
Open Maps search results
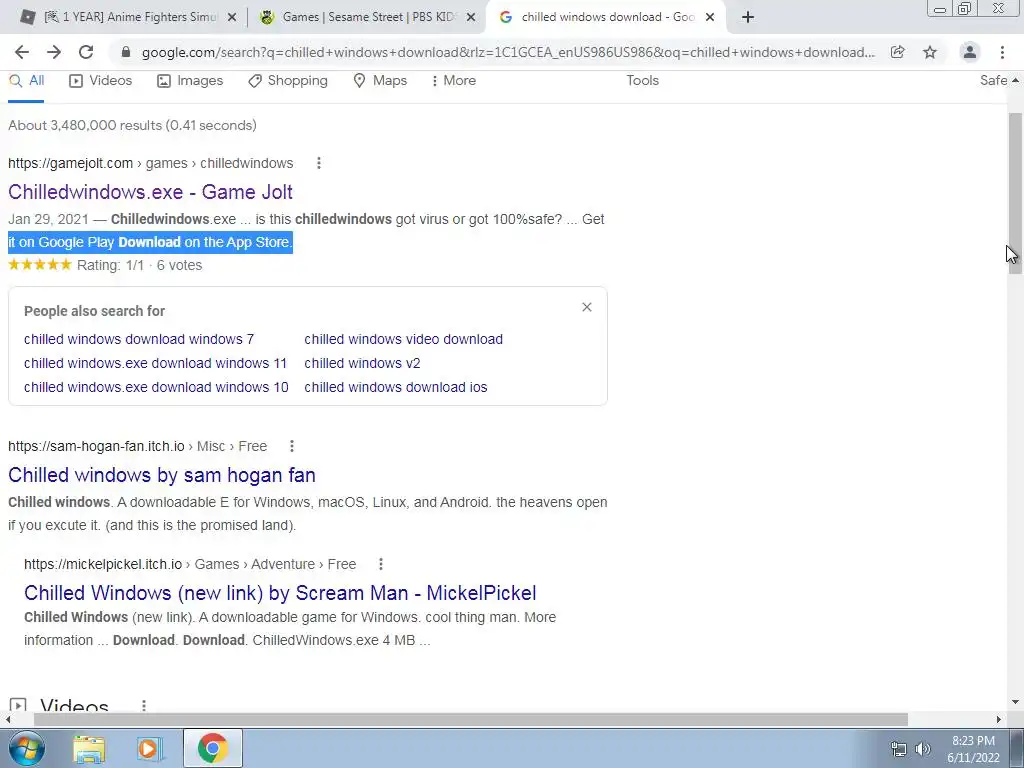click(380, 80)
